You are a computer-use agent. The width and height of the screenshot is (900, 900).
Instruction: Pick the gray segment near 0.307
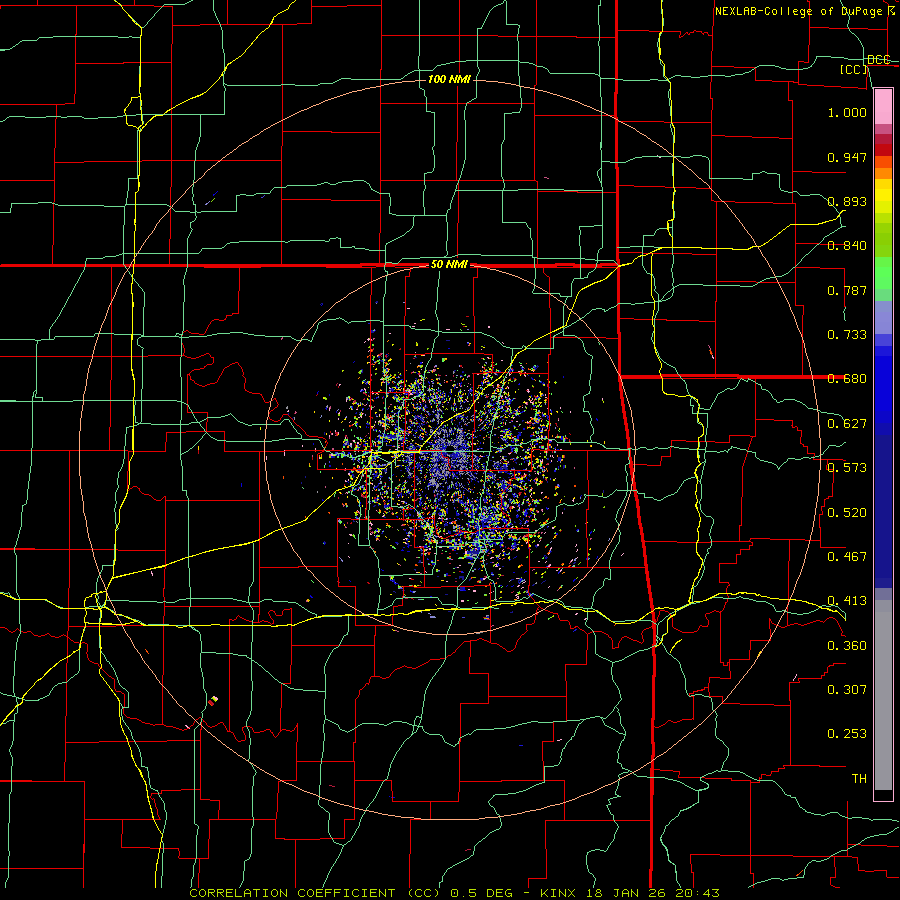tap(883, 695)
